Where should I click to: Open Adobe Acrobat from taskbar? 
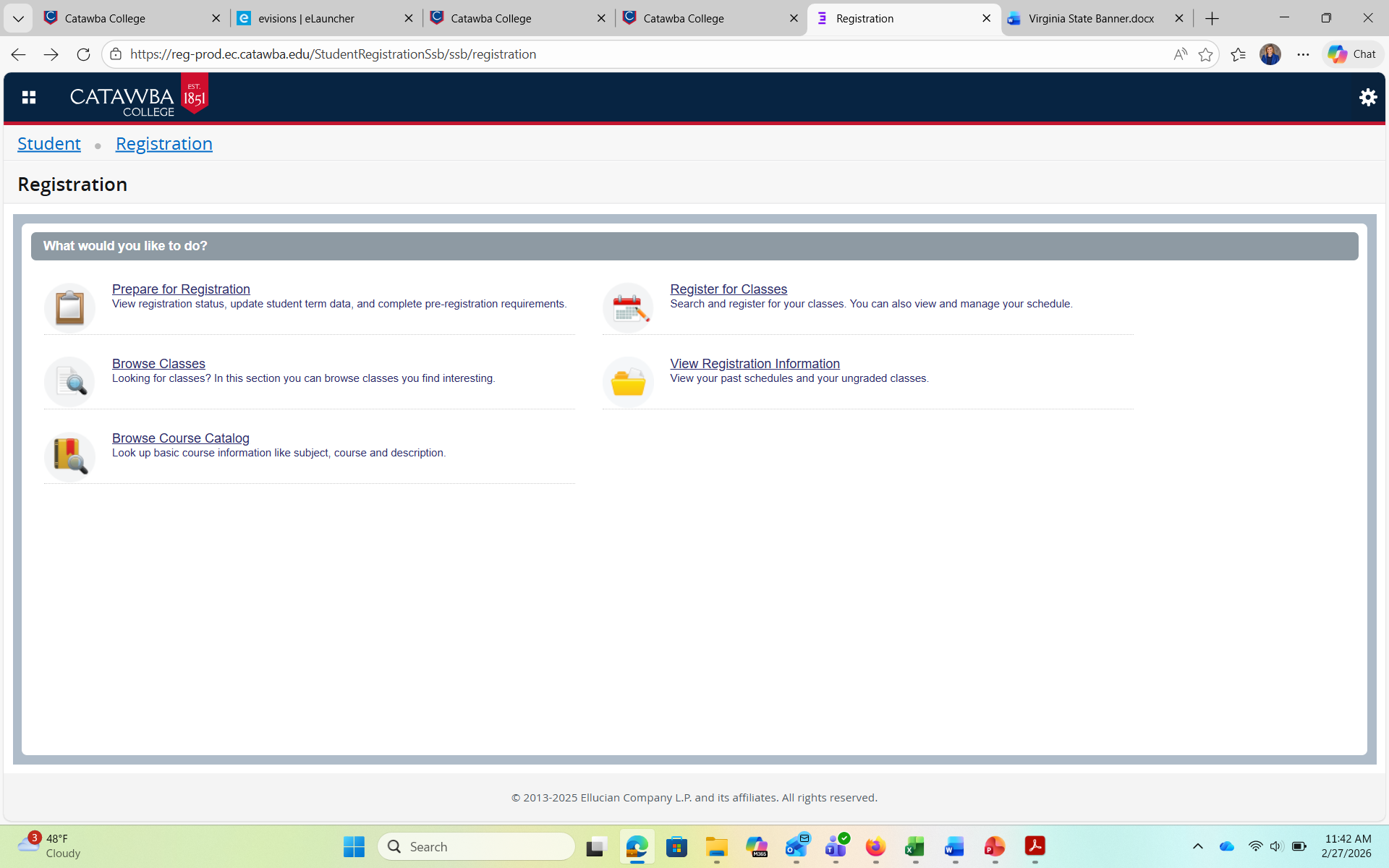coord(1035,846)
